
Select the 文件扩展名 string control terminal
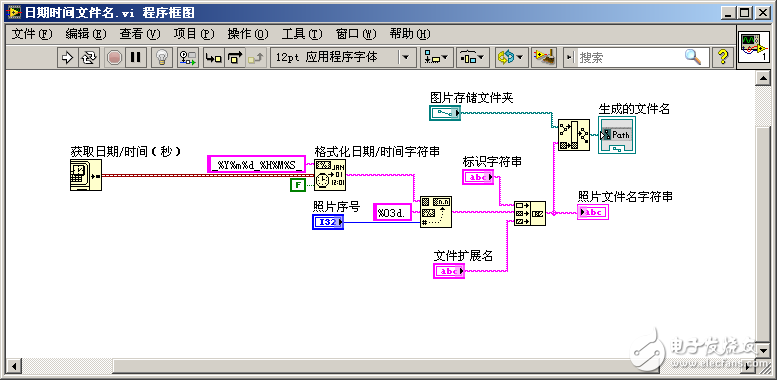(x=449, y=271)
